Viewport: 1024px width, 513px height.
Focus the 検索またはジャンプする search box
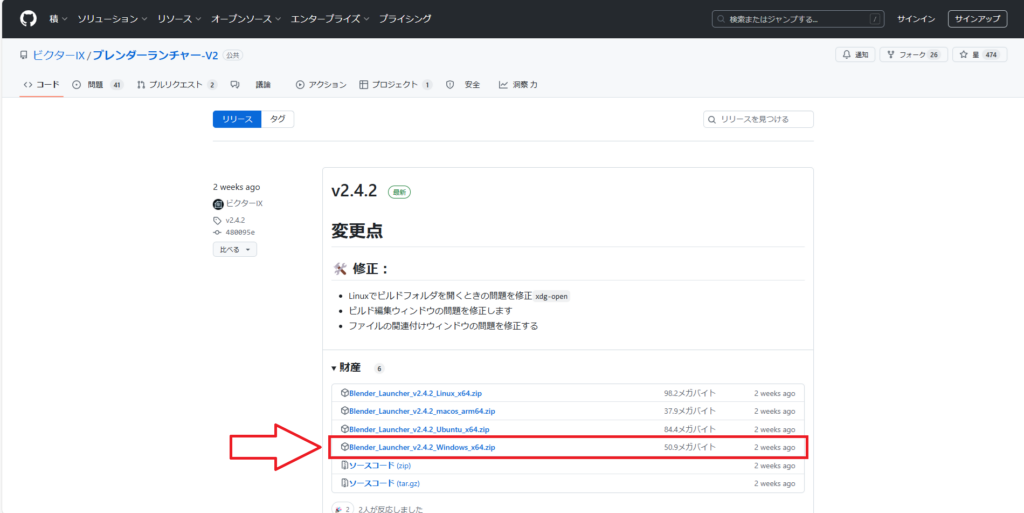click(799, 19)
